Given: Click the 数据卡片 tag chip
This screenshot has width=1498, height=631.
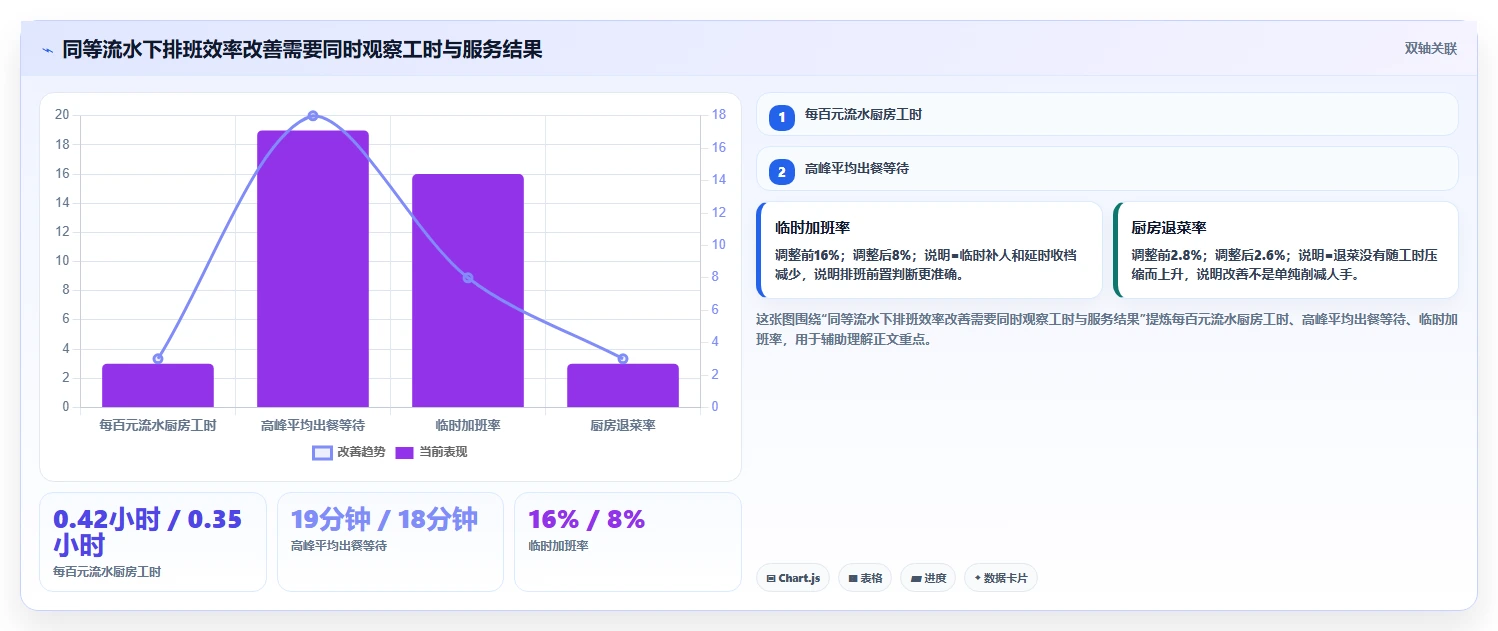Looking at the screenshot, I should point(1001,578).
